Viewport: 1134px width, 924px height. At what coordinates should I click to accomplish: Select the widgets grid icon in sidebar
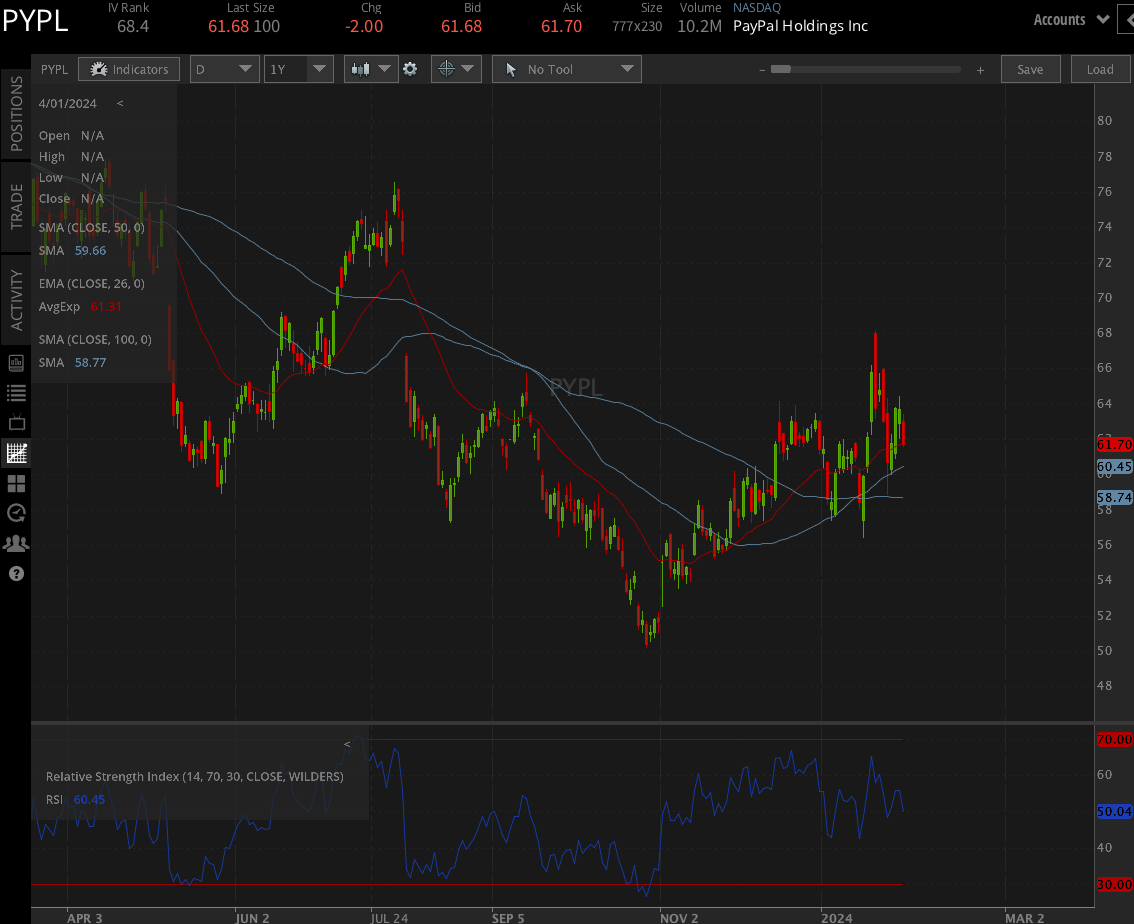point(16,483)
